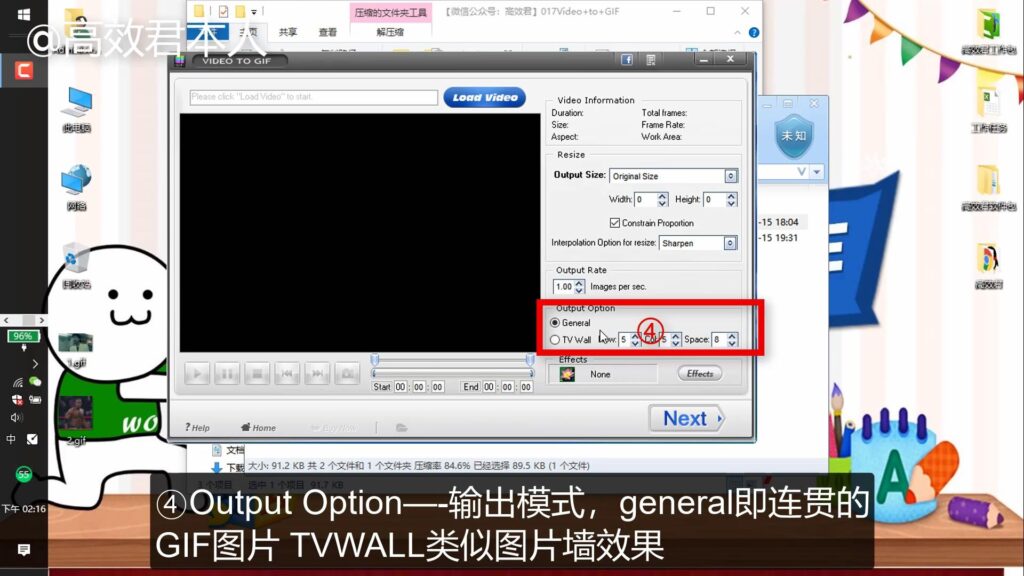
Task: Select the TV Wall output option
Action: click(x=555, y=340)
